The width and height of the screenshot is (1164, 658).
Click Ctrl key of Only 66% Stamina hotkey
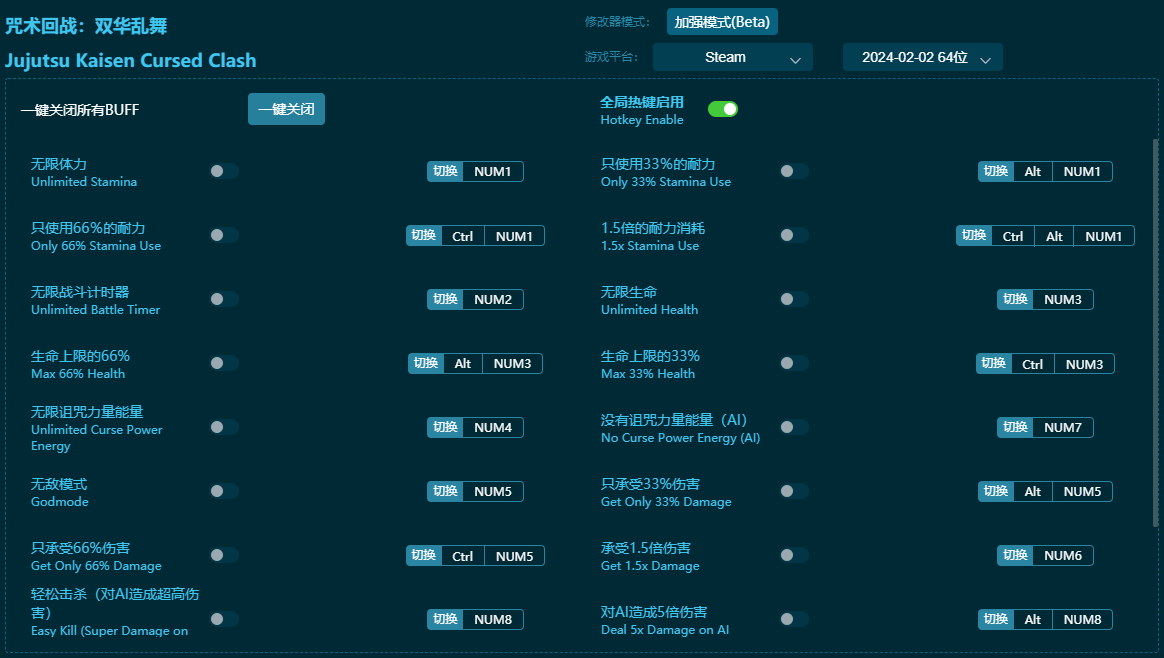tap(462, 236)
